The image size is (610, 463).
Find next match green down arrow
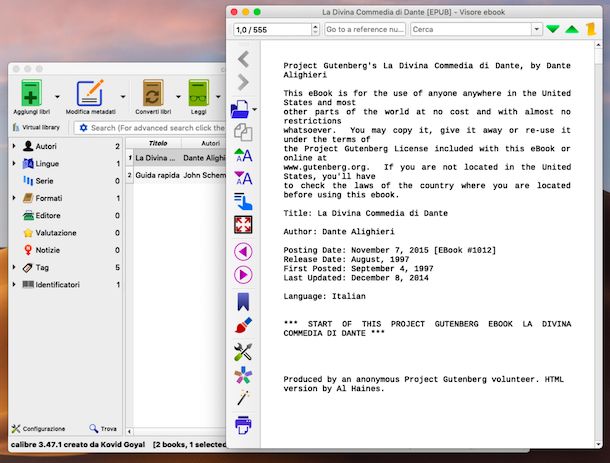click(x=553, y=29)
